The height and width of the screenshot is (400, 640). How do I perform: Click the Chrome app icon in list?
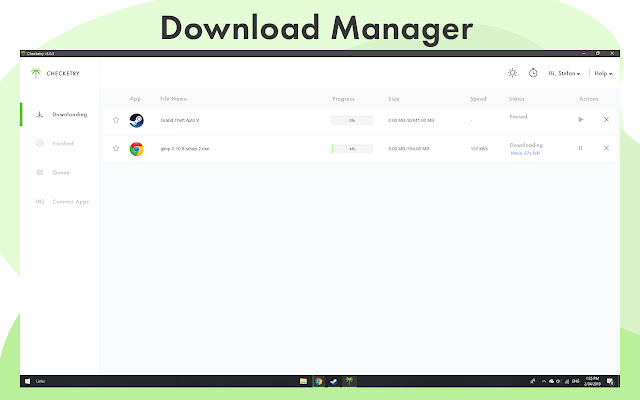coord(136,149)
